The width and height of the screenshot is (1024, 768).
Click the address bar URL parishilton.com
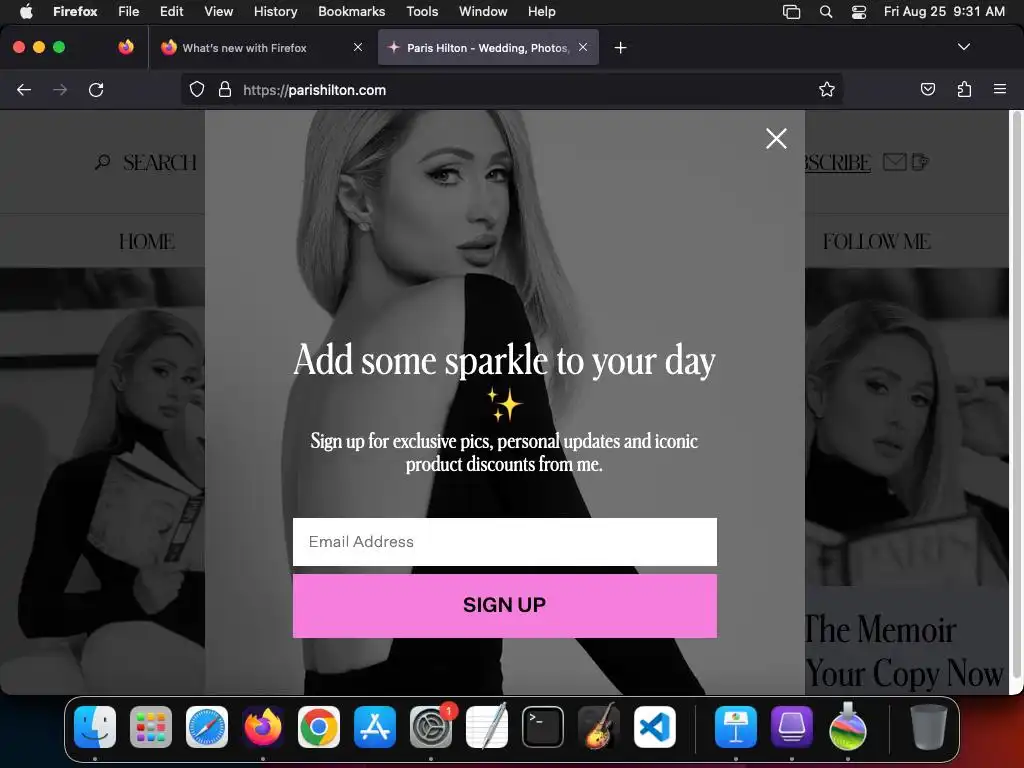[314, 90]
